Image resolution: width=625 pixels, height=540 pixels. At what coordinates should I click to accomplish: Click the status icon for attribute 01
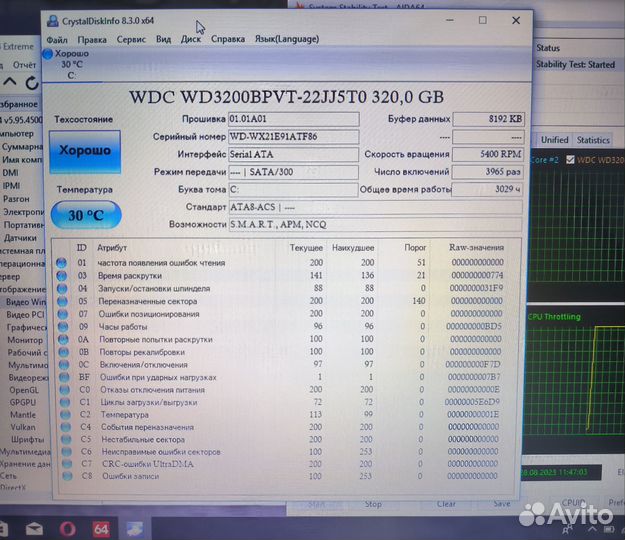point(61,263)
